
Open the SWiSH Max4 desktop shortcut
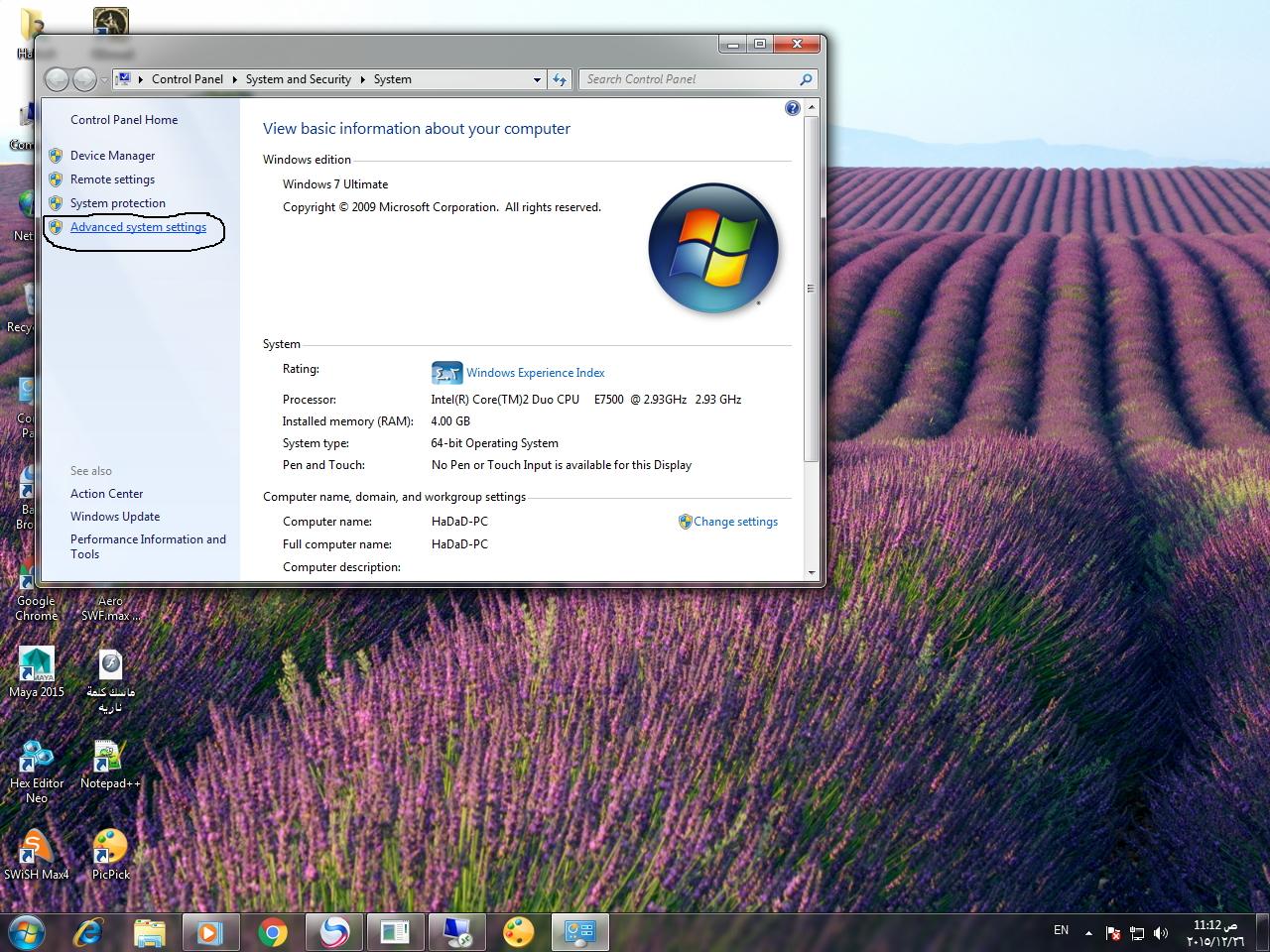coord(37,855)
